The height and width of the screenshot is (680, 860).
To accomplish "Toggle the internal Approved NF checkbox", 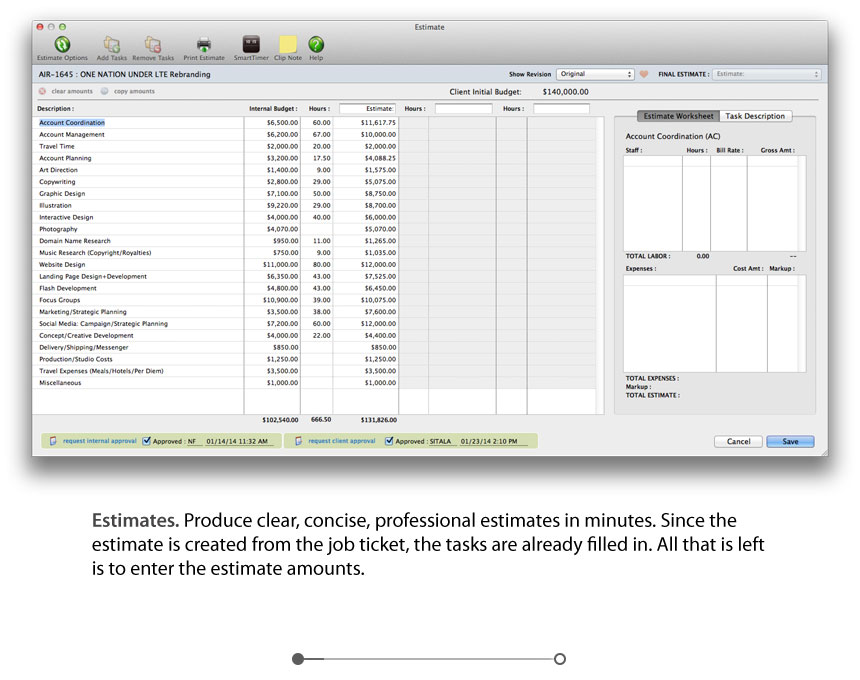I will [x=147, y=440].
